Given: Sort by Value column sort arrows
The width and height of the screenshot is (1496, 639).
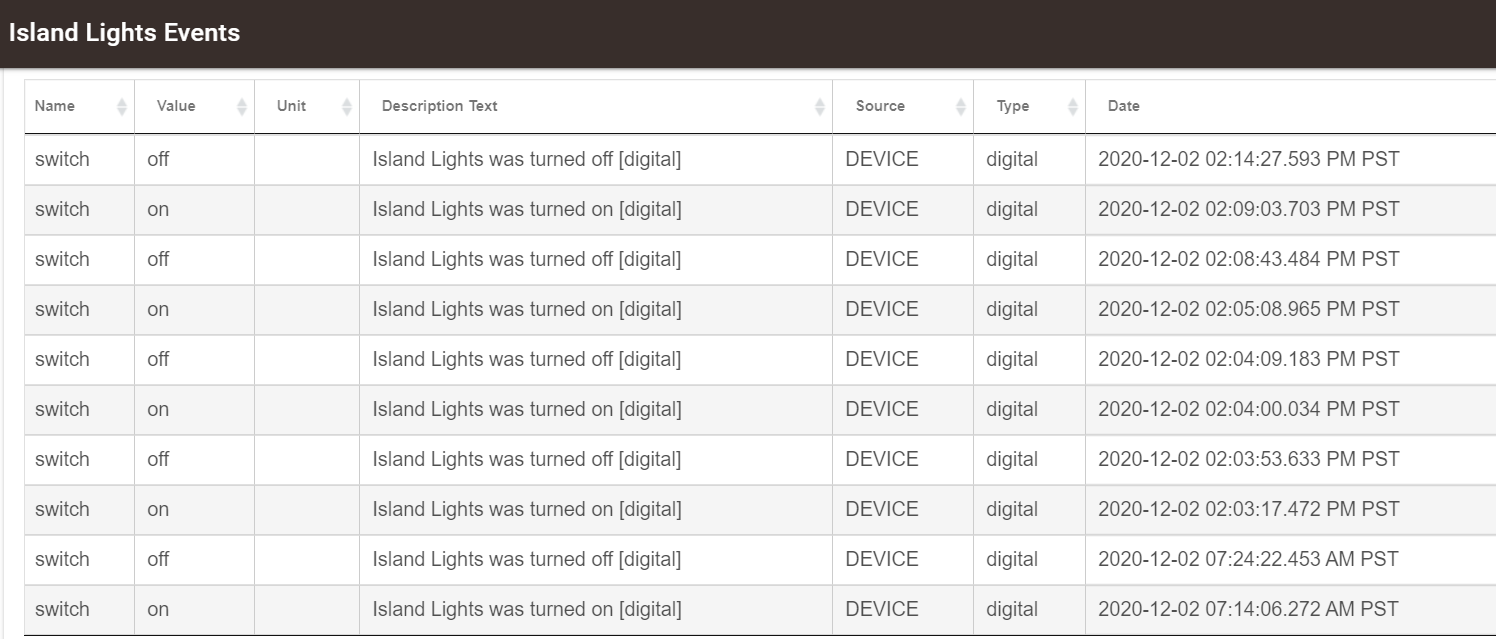Looking at the screenshot, I should coord(241,106).
